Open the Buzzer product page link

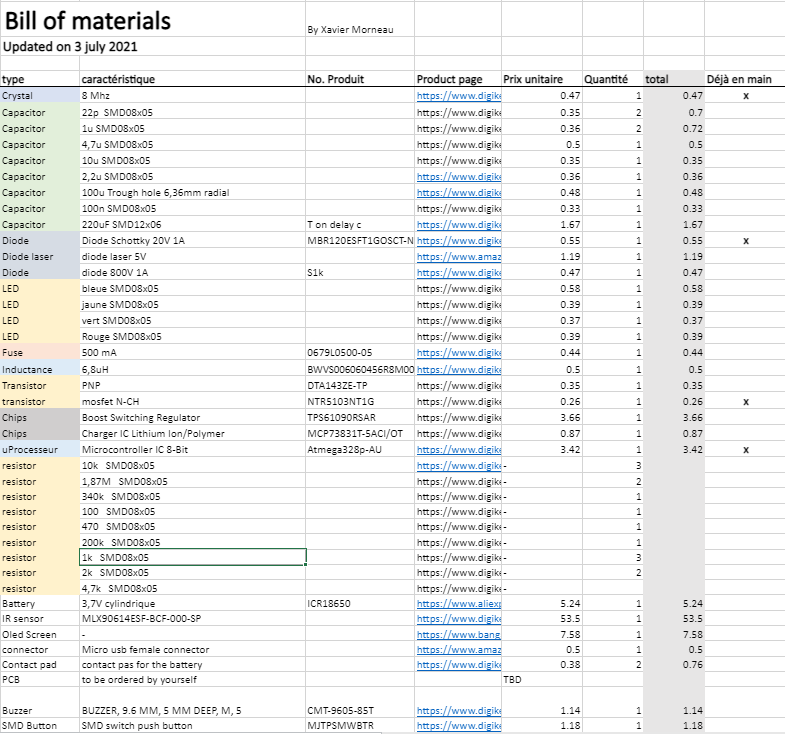(x=458, y=711)
